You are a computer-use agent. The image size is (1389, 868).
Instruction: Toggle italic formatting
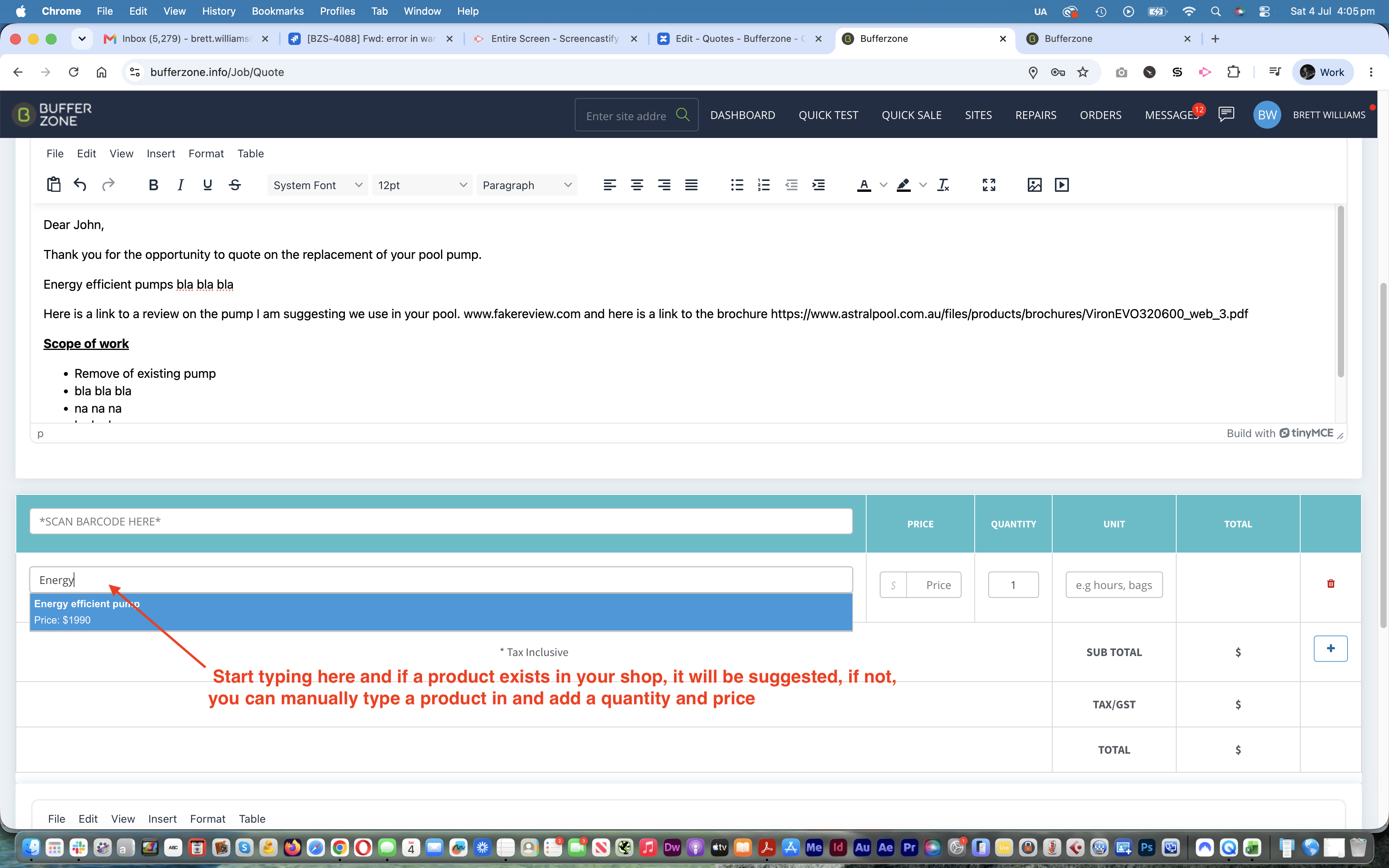click(x=180, y=185)
